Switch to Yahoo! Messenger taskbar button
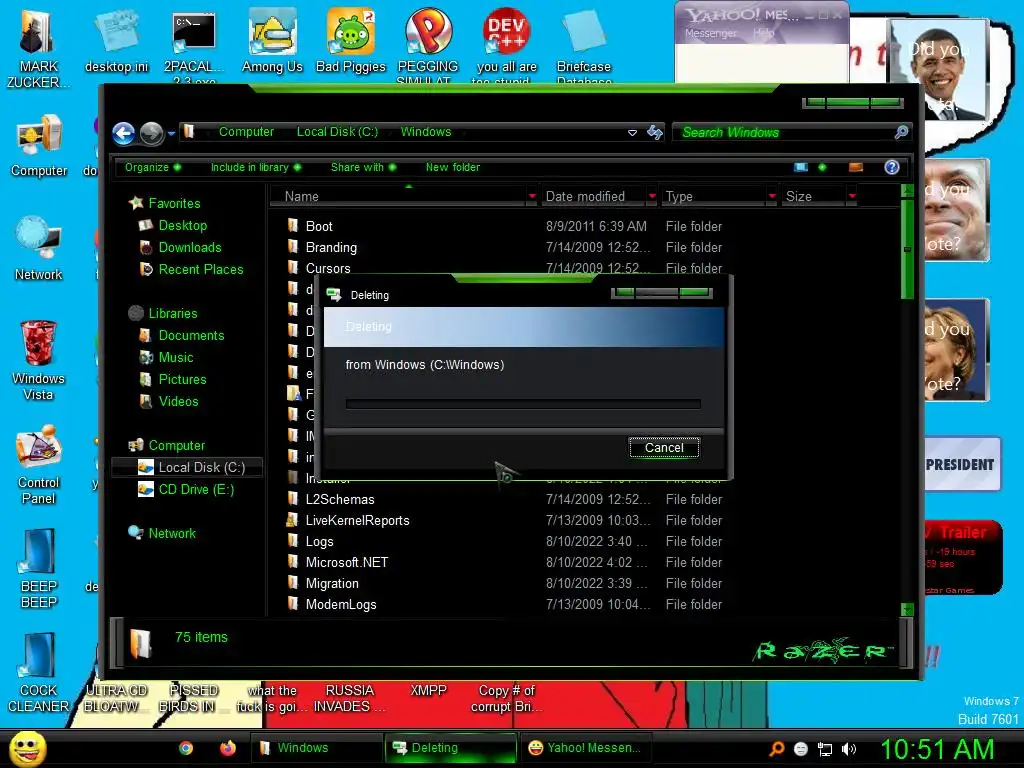 click(x=585, y=748)
